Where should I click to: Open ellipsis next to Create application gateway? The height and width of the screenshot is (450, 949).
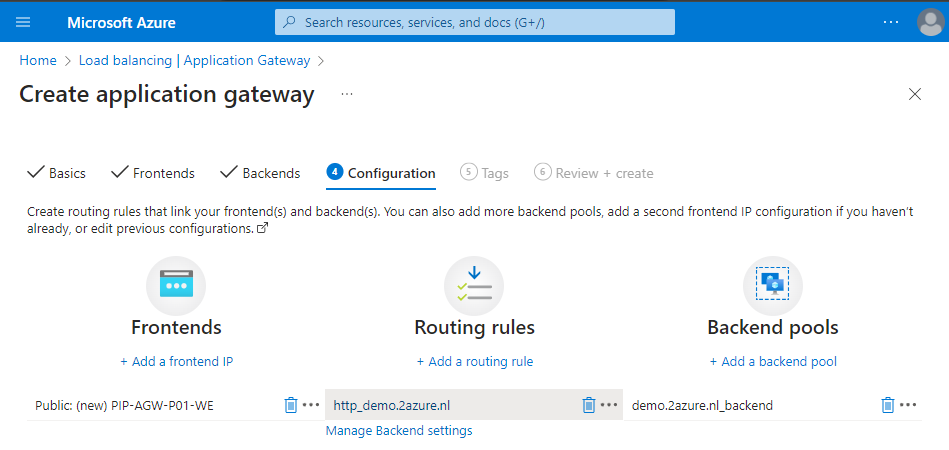coord(347,94)
